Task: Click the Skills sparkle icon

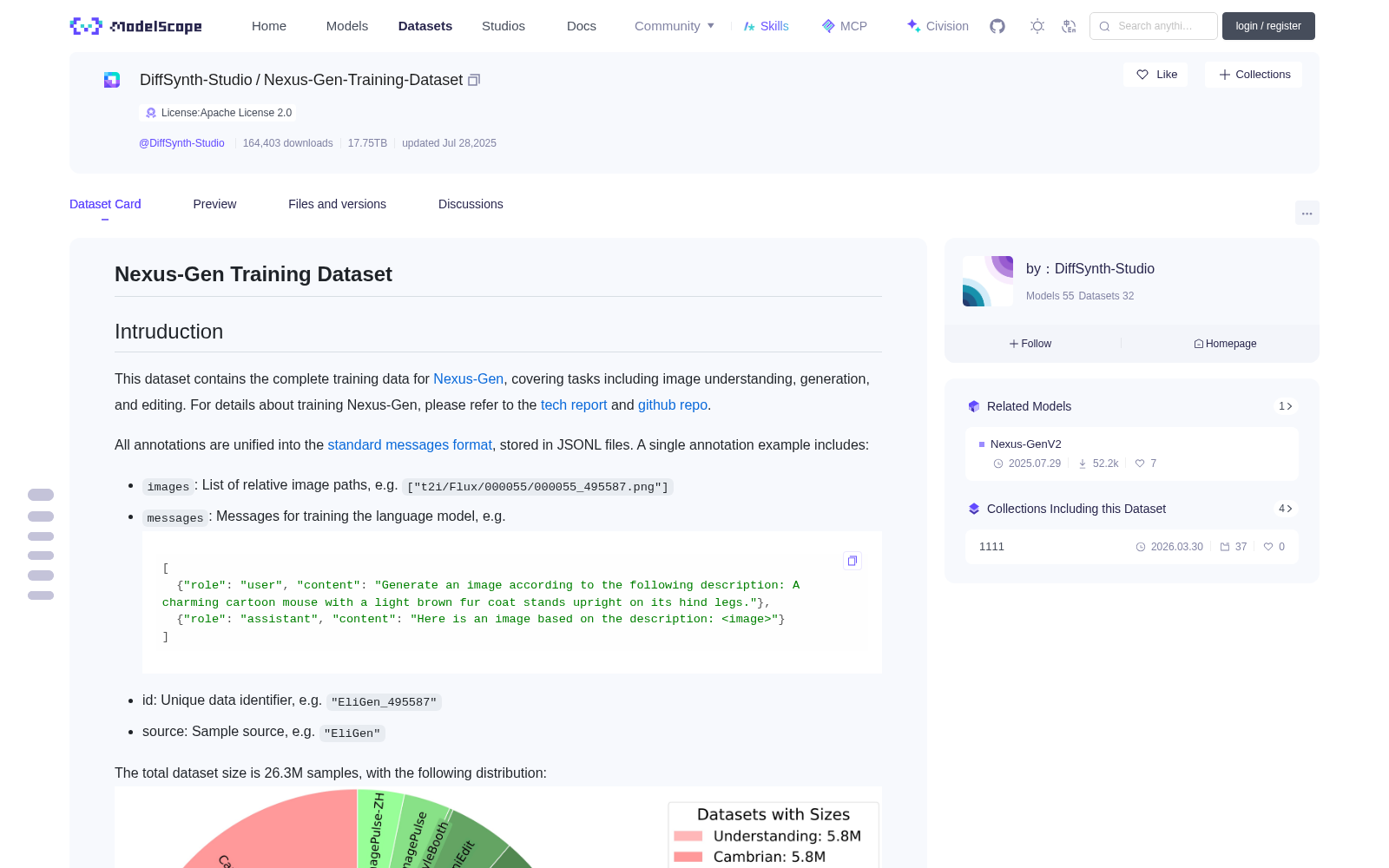Action: [749, 26]
